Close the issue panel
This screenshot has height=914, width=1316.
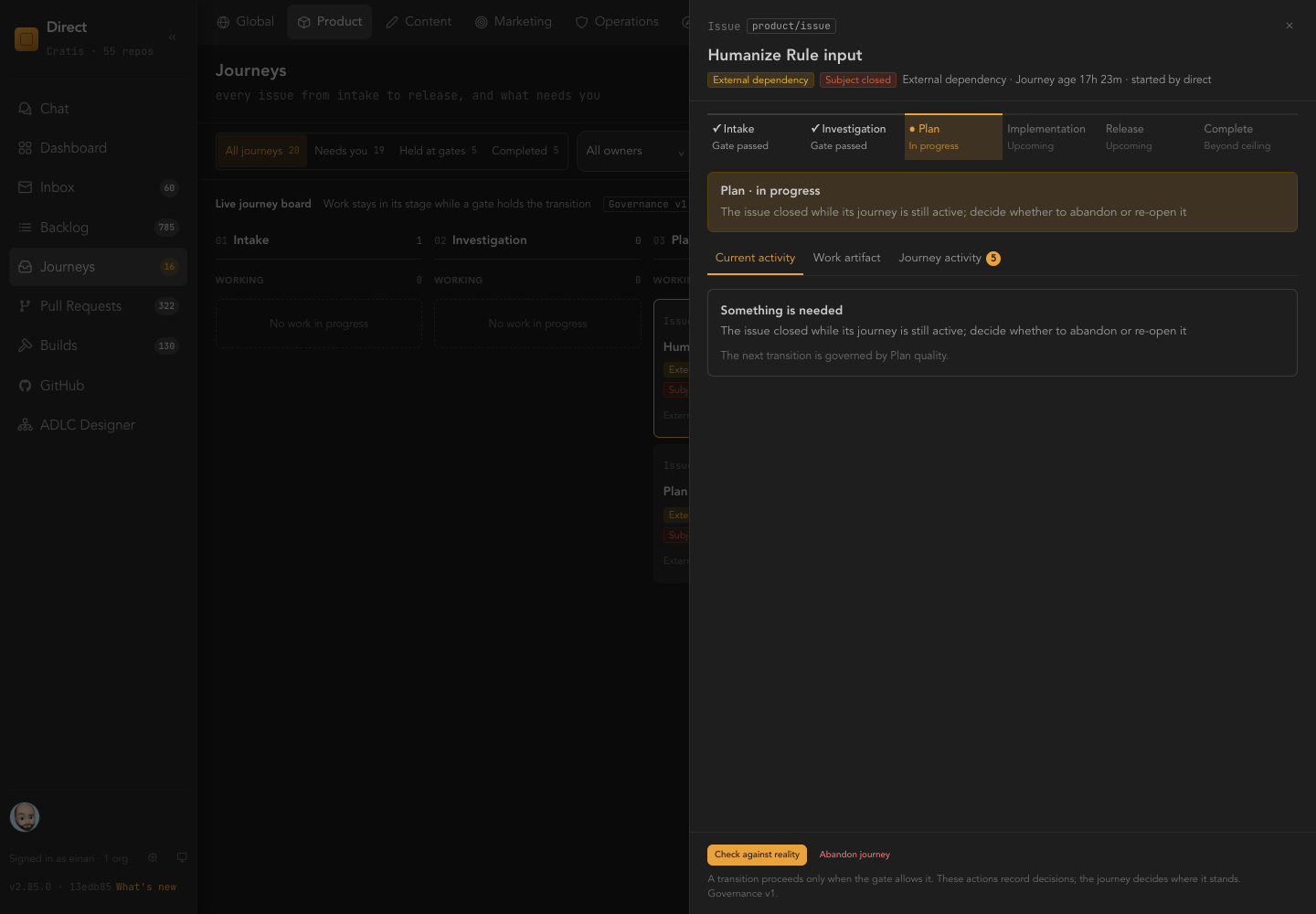pos(1289,26)
